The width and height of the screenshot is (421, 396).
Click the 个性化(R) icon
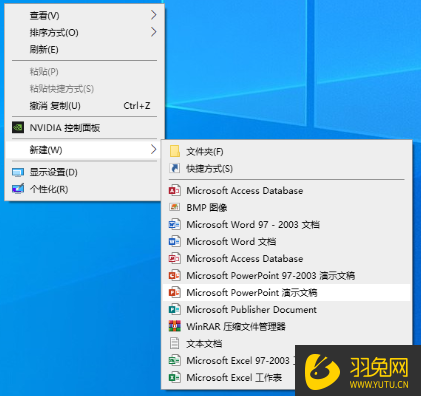(x=18, y=189)
